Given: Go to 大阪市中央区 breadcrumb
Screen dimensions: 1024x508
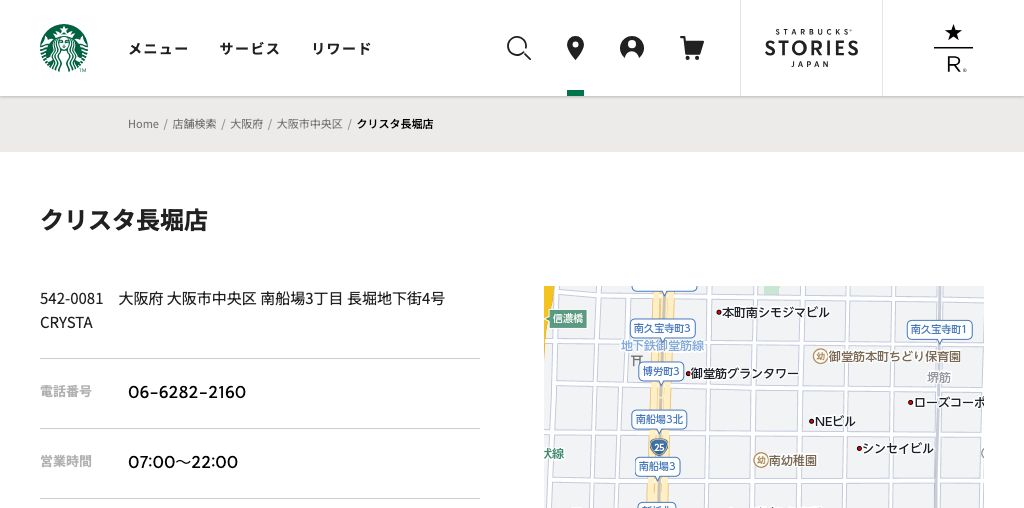Looking at the screenshot, I should click(x=310, y=124).
